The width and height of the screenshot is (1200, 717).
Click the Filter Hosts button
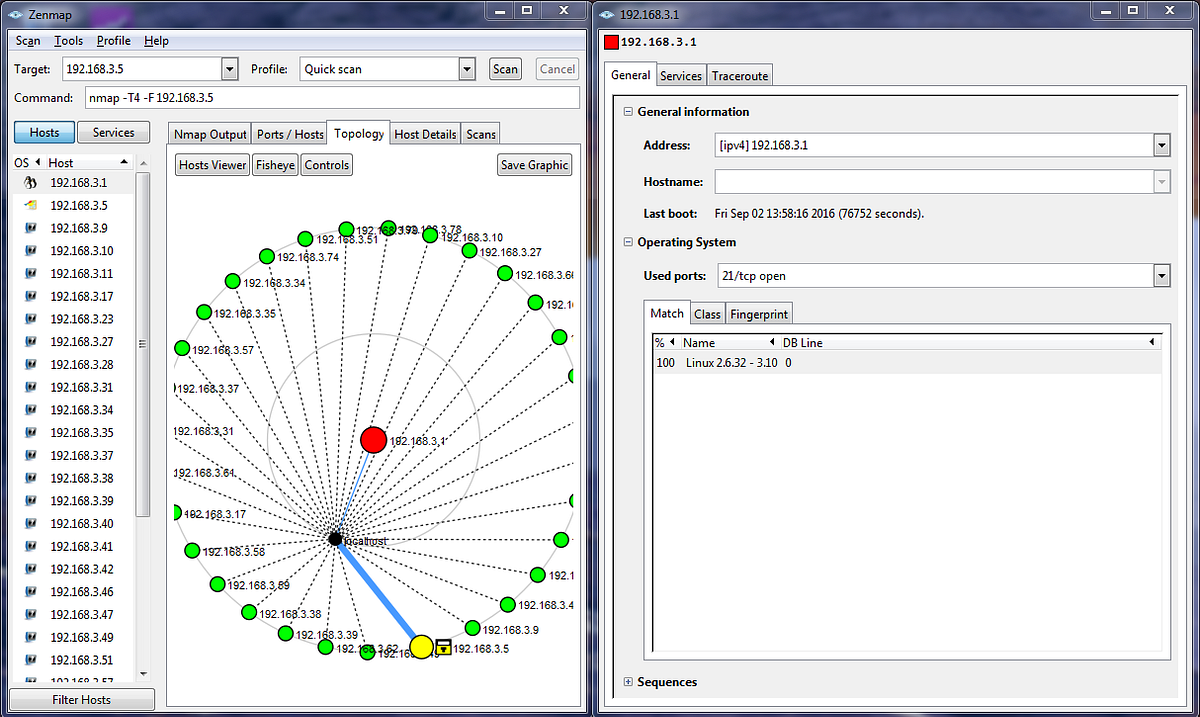pos(82,700)
